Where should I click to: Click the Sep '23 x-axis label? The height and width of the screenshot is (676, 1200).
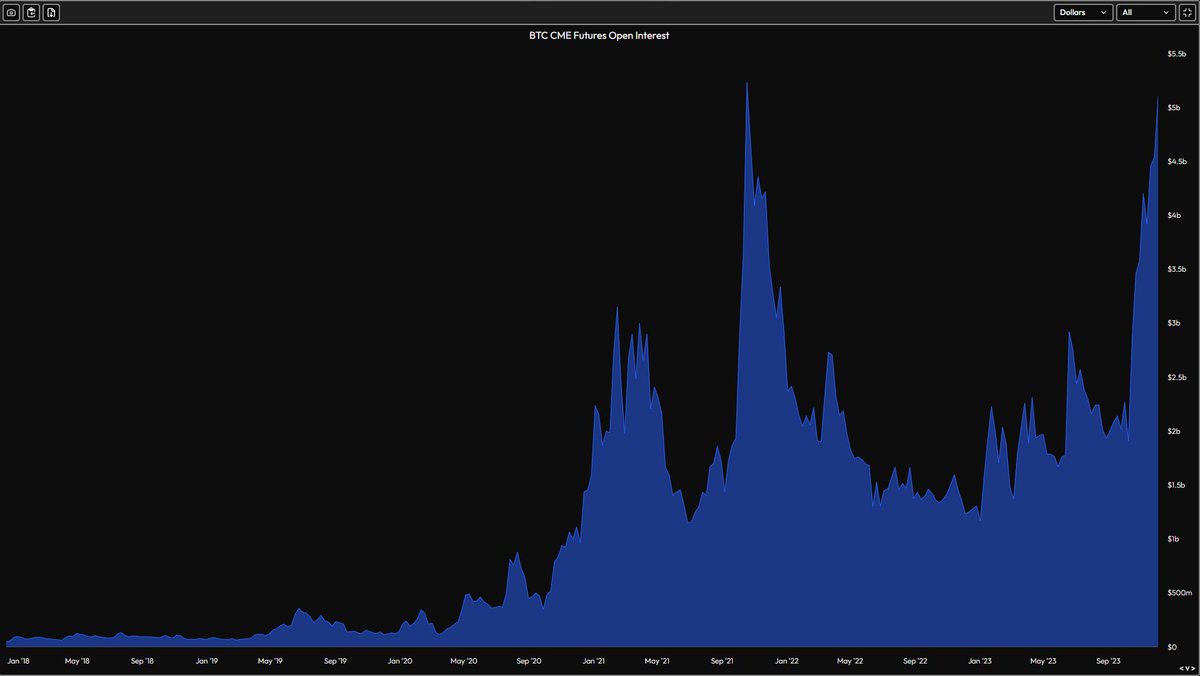(x=1108, y=661)
